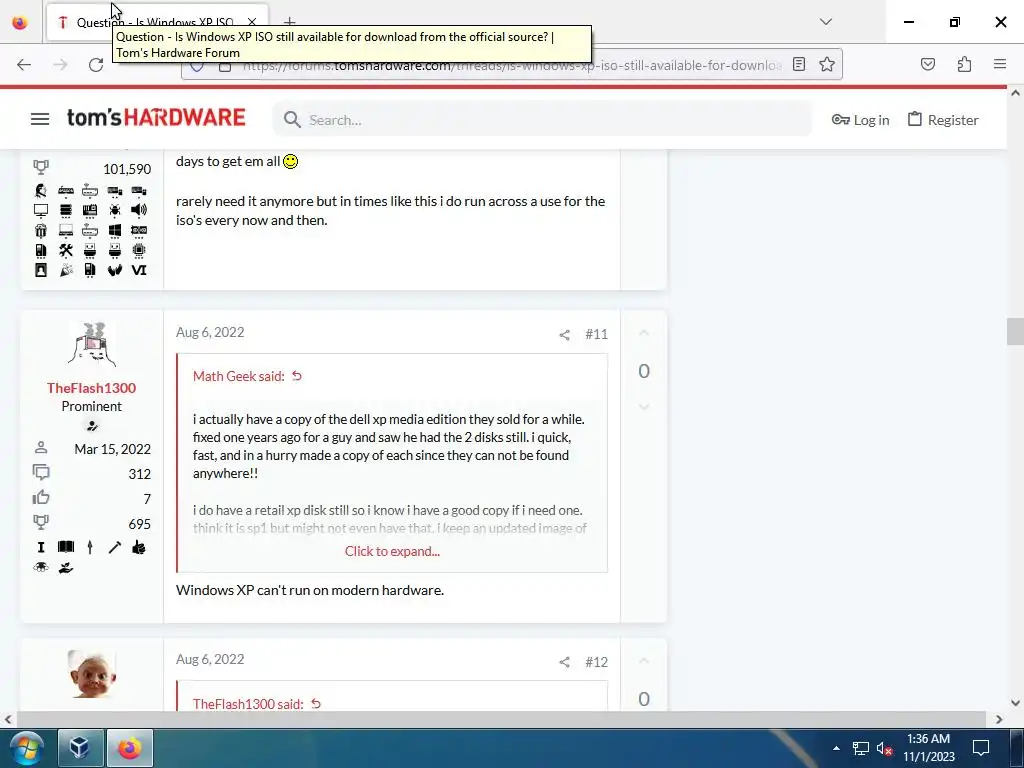Open a new browser tab
1024x768 pixels.
tap(289, 22)
